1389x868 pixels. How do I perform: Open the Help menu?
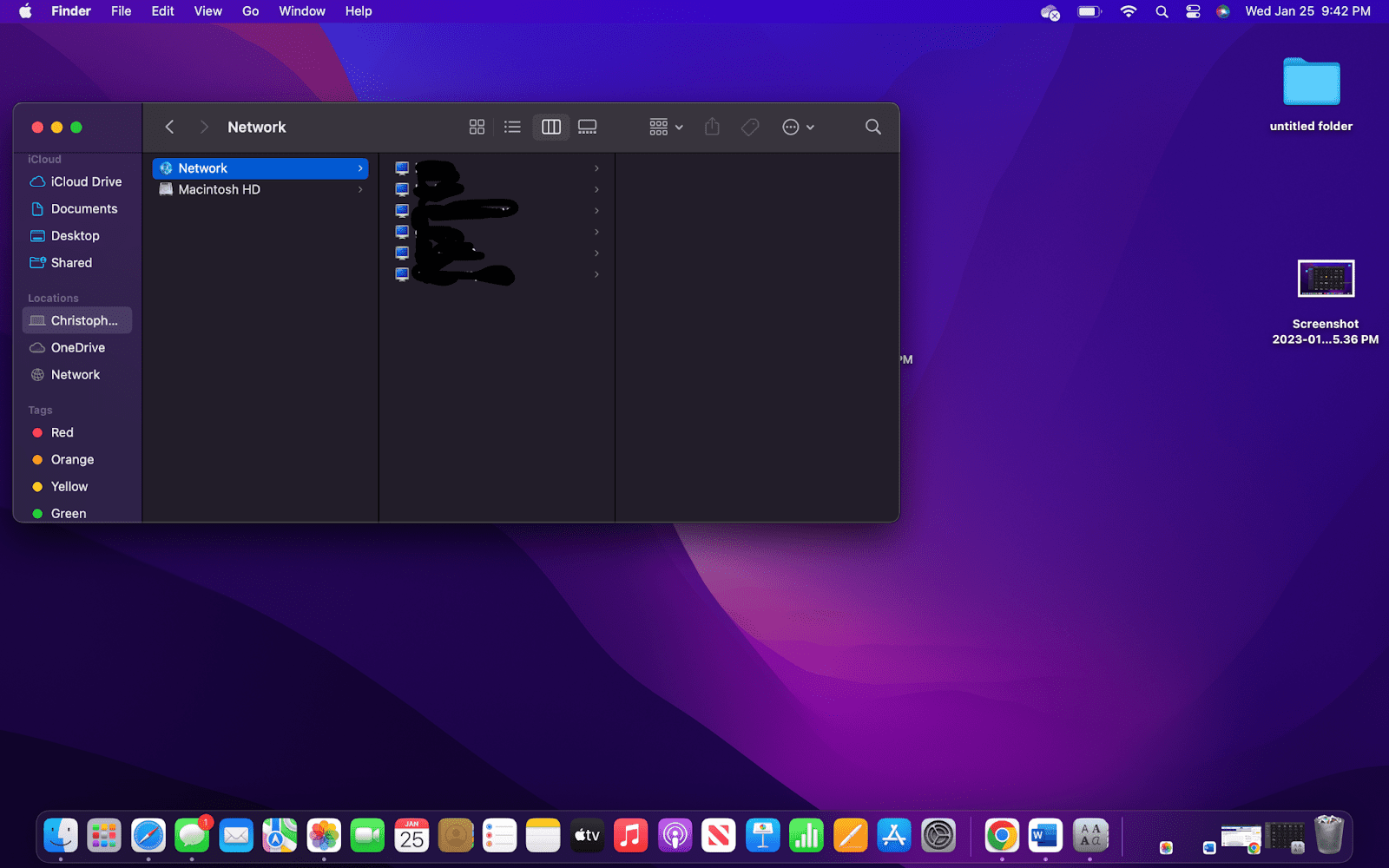click(359, 11)
